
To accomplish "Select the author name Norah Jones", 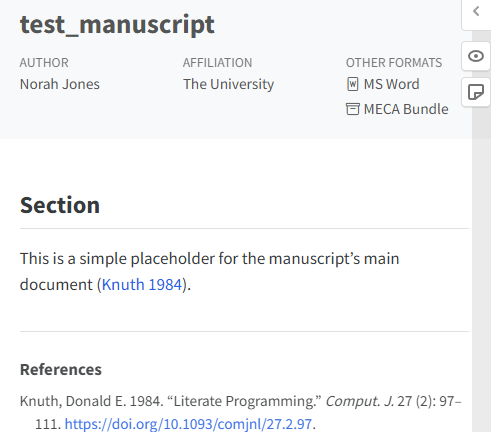I will [60, 84].
